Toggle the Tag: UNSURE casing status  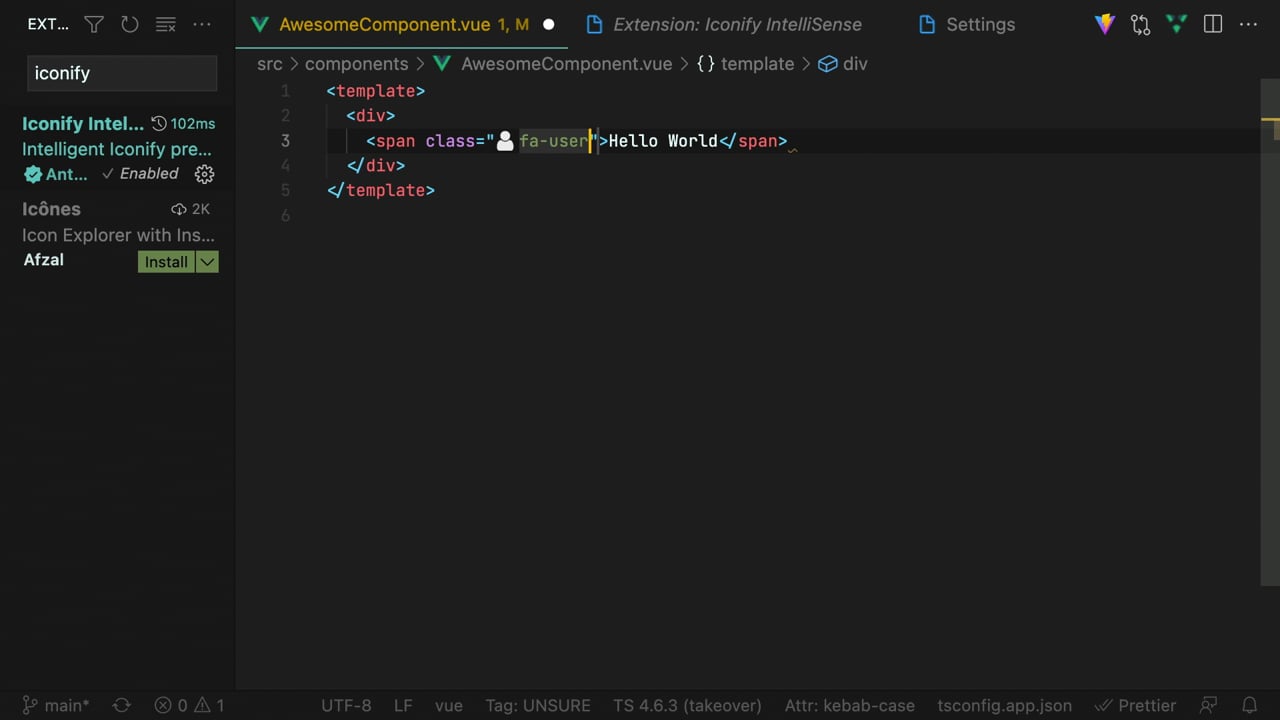(538, 705)
